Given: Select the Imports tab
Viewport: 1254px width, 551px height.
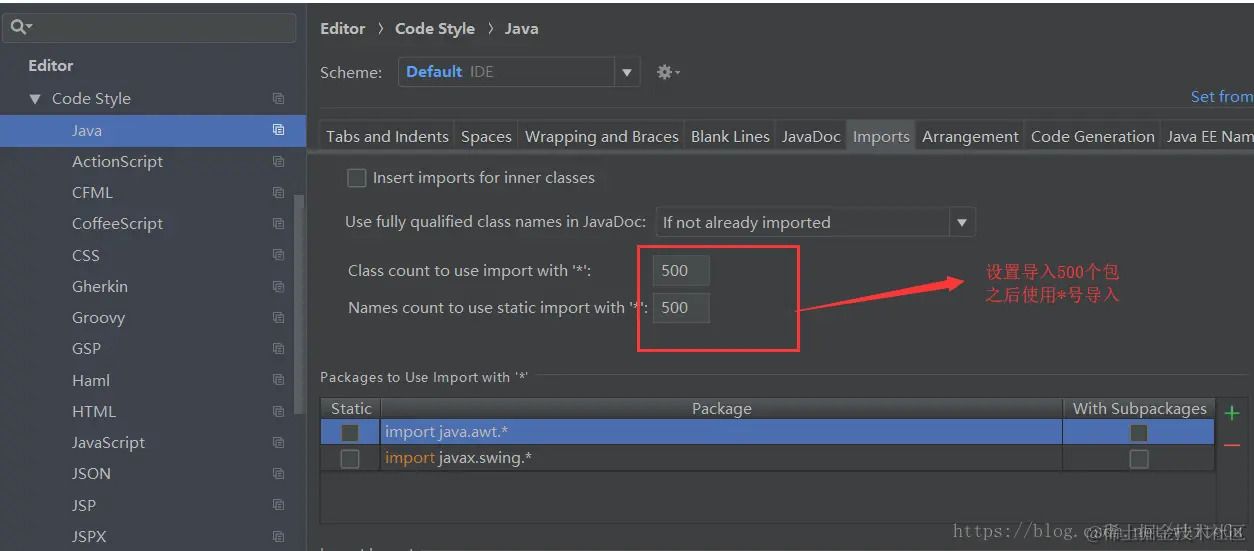Looking at the screenshot, I should pyautogui.click(x=881, y=137).
